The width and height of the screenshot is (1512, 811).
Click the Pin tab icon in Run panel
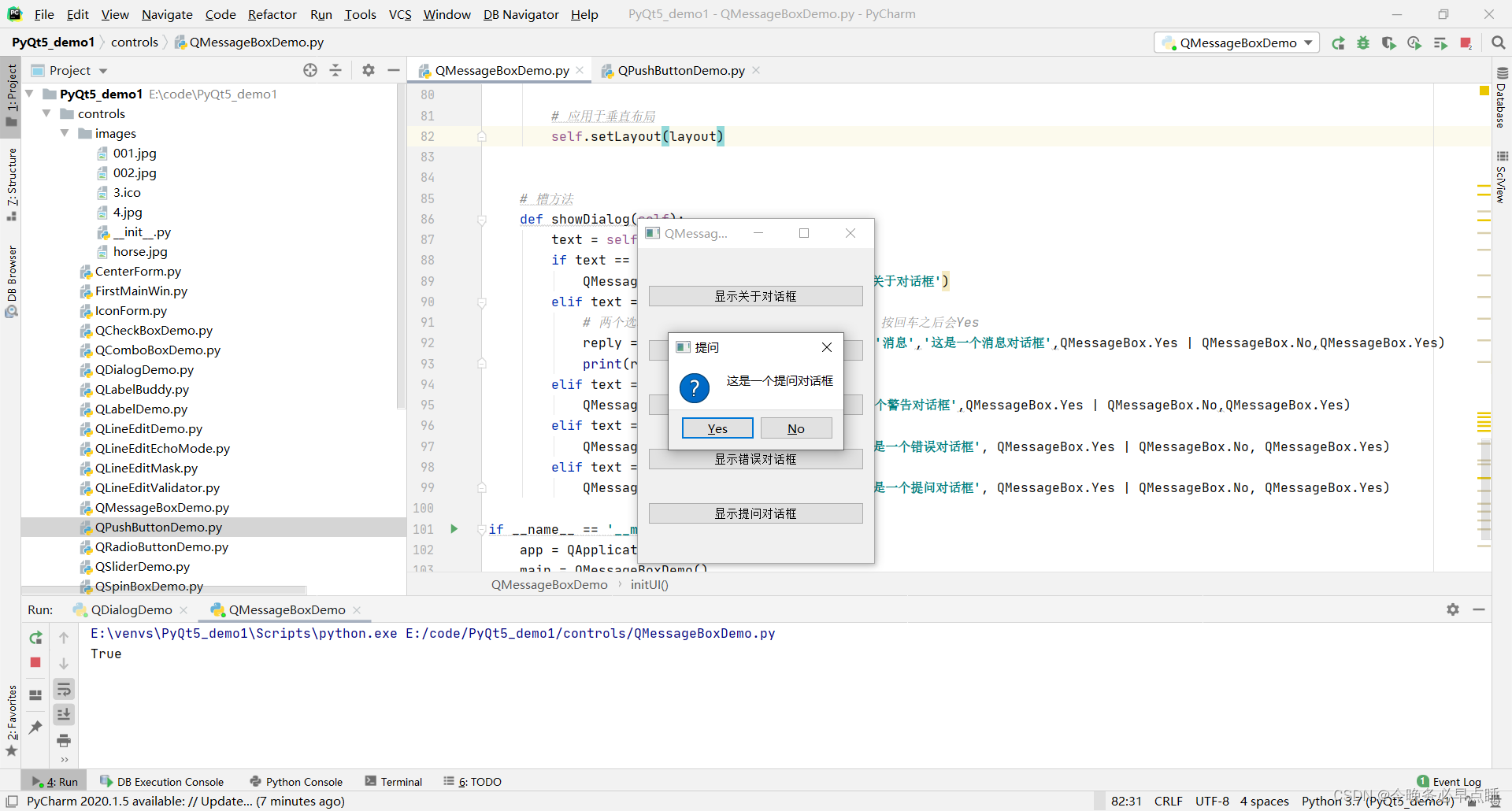point(35,727)
